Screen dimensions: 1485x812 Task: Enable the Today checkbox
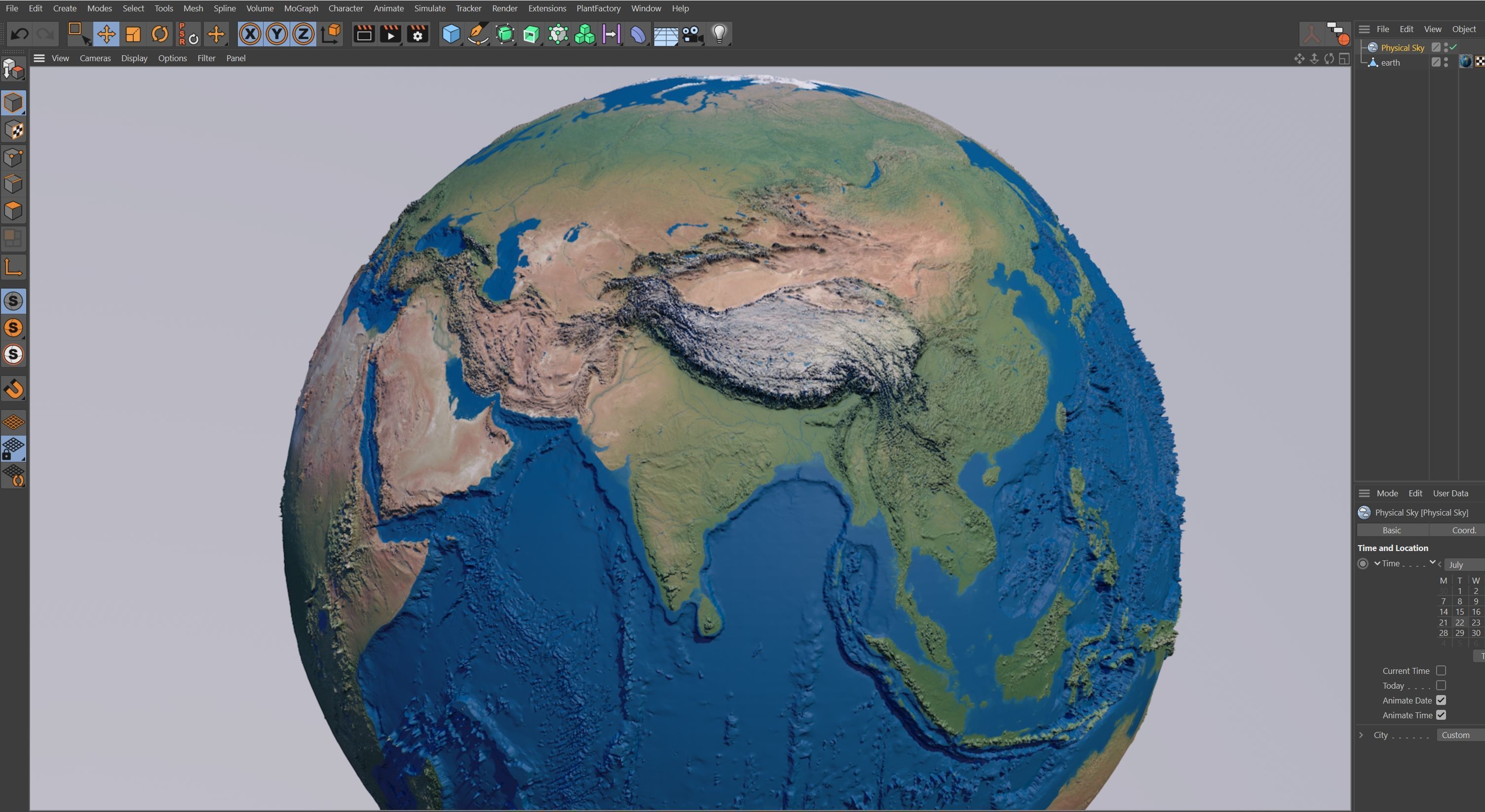[1441, 685]
